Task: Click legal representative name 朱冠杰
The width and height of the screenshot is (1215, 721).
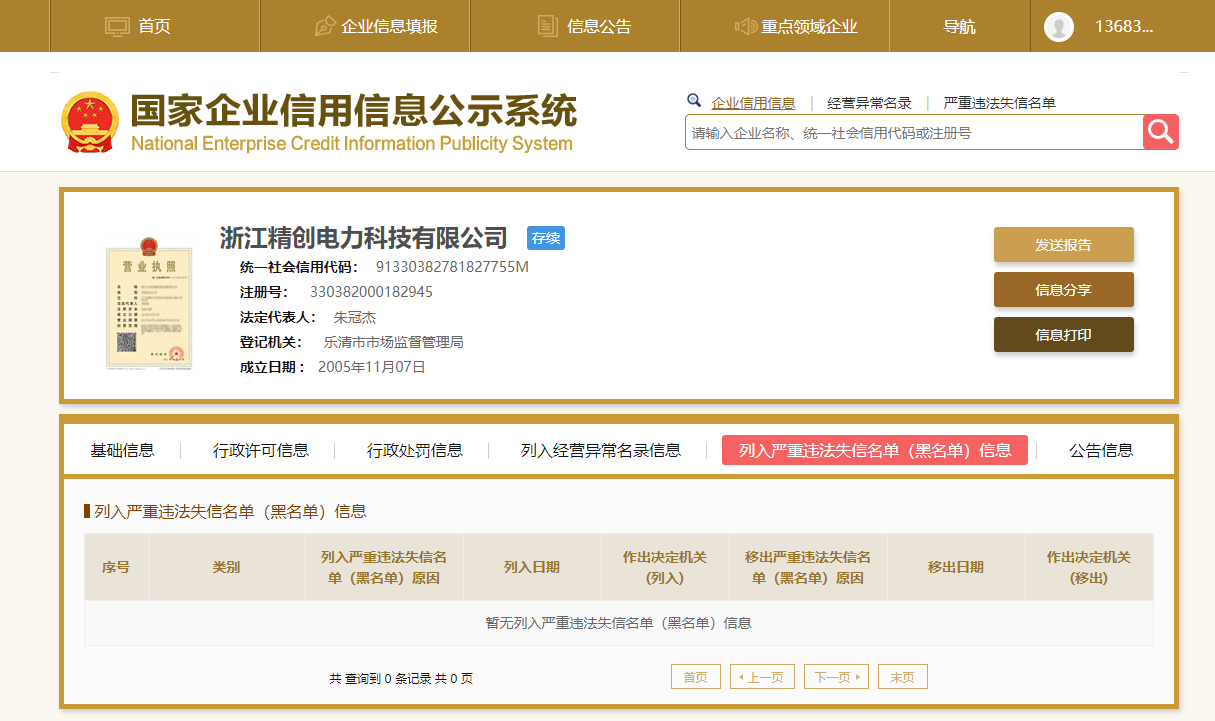Action: (x=355, y=317)
